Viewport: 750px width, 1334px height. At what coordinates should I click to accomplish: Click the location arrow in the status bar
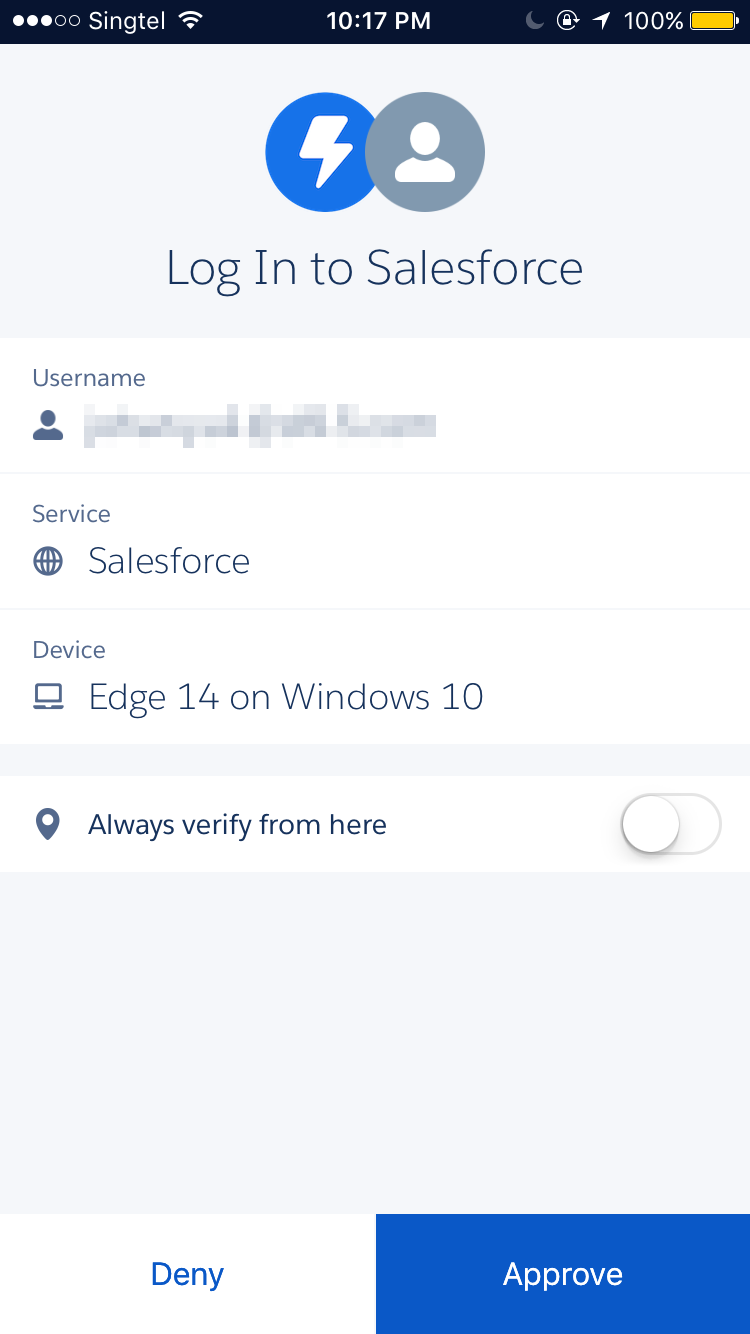coord(600,19)
